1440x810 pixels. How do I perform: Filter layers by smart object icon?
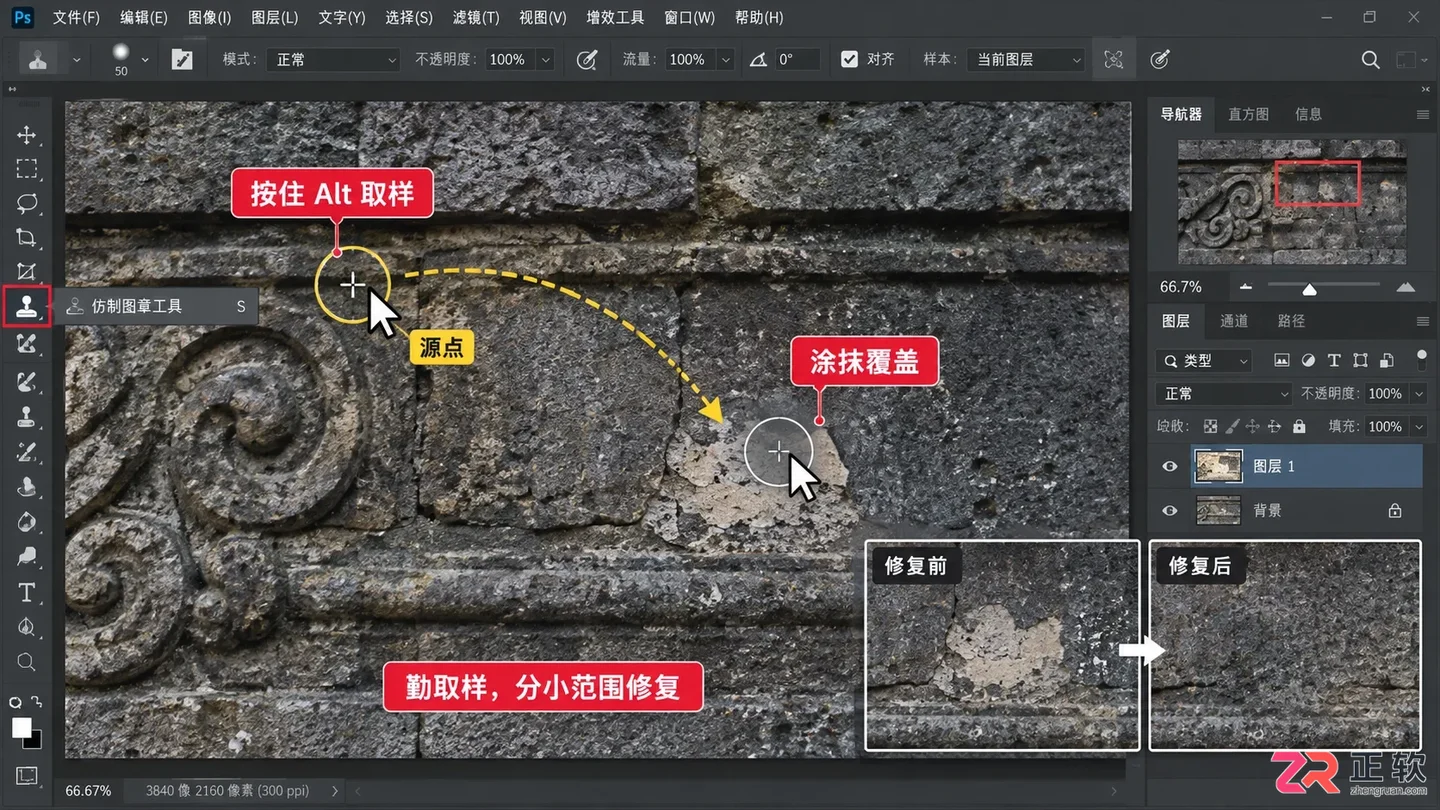coord(1387,360)
